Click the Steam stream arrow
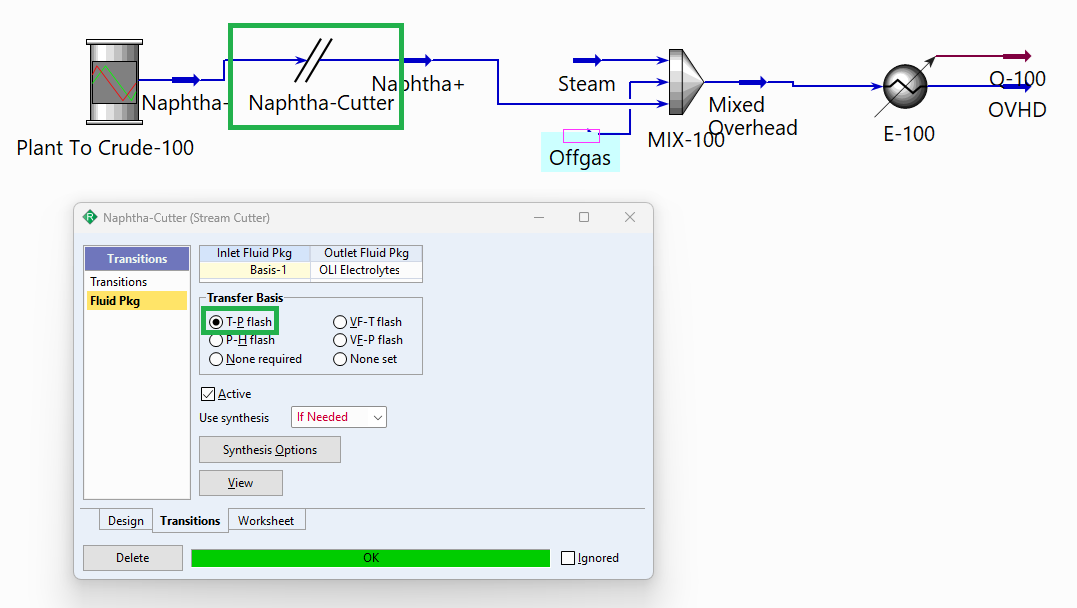The height and width of the screenshot is (608, 1077). coord(587,60)
